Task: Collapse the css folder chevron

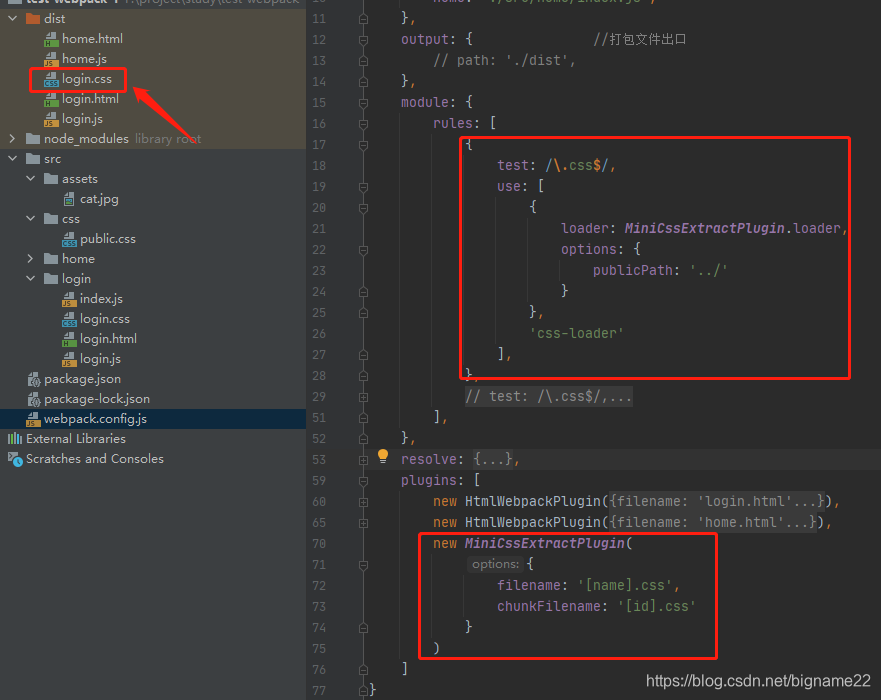Action: (30, 219)
